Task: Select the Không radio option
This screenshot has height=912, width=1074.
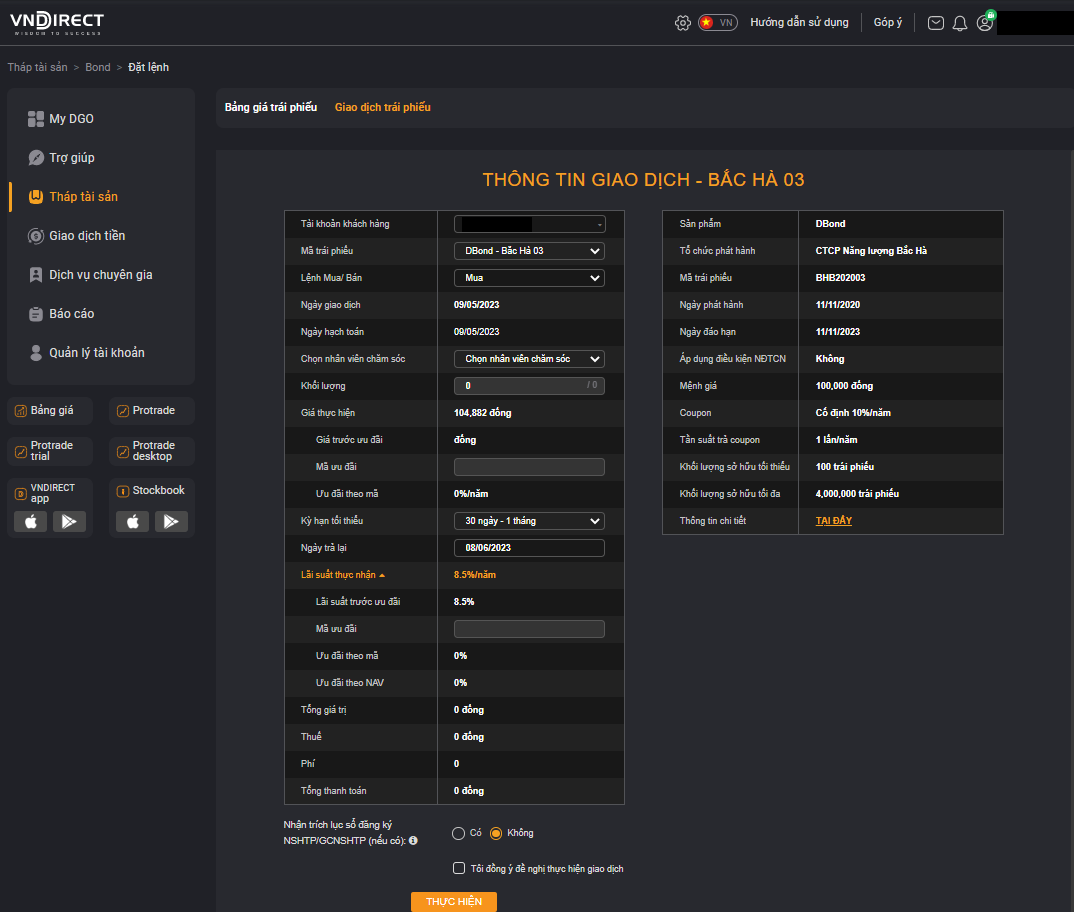Action: pos(496,833)
